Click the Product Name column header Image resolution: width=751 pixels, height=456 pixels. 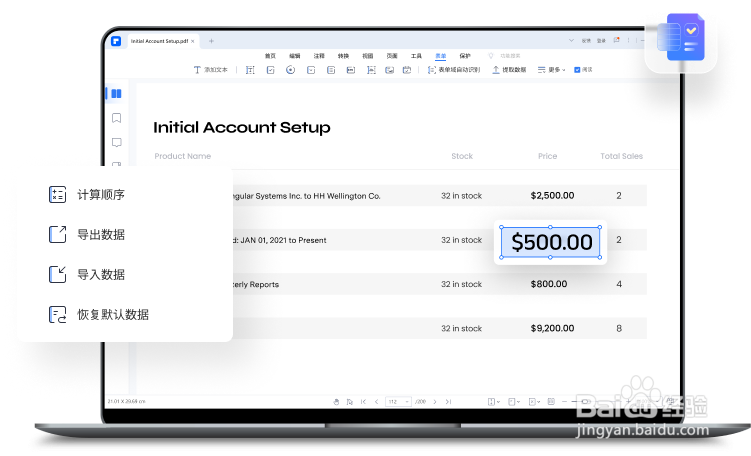pos(182,156)
